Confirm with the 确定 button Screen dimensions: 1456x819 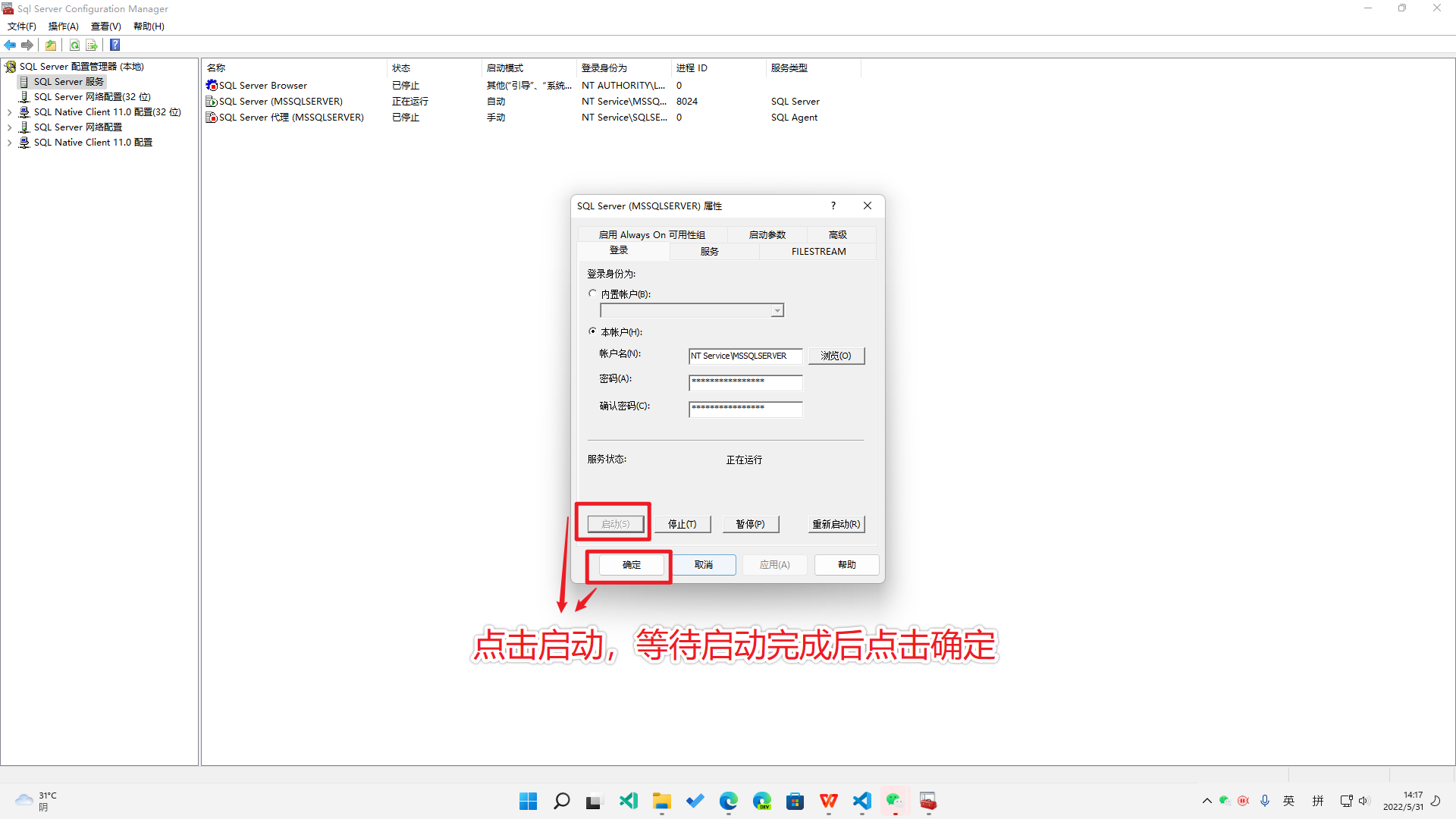click(632, 565)
